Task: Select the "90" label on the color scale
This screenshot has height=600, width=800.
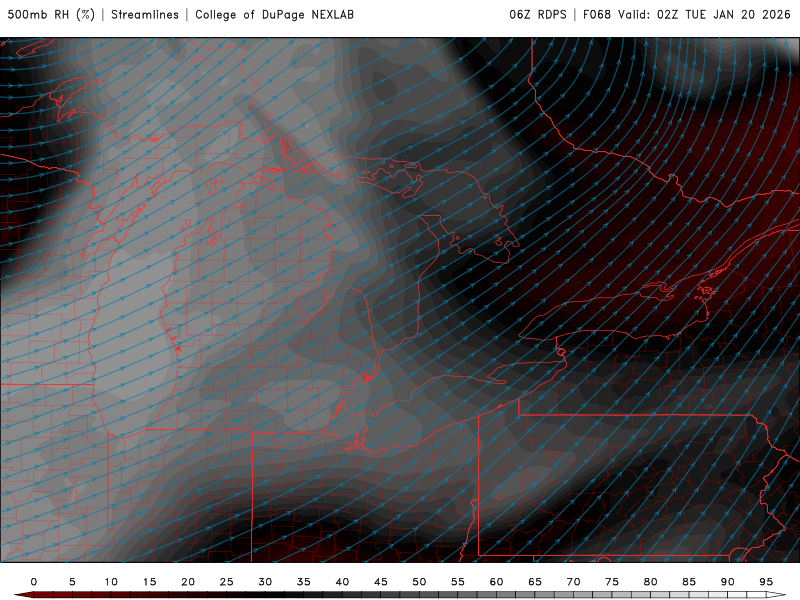Action: point(728,582)
